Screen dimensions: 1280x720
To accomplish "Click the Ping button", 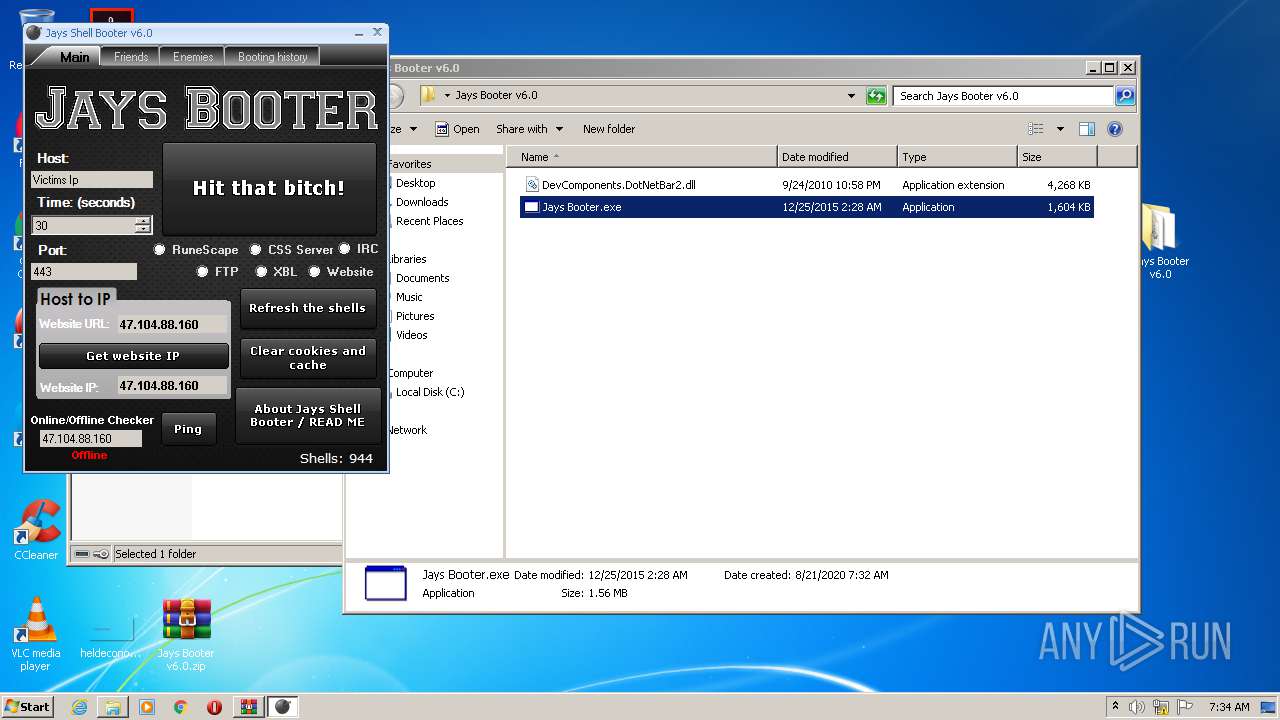I will 188,429.
